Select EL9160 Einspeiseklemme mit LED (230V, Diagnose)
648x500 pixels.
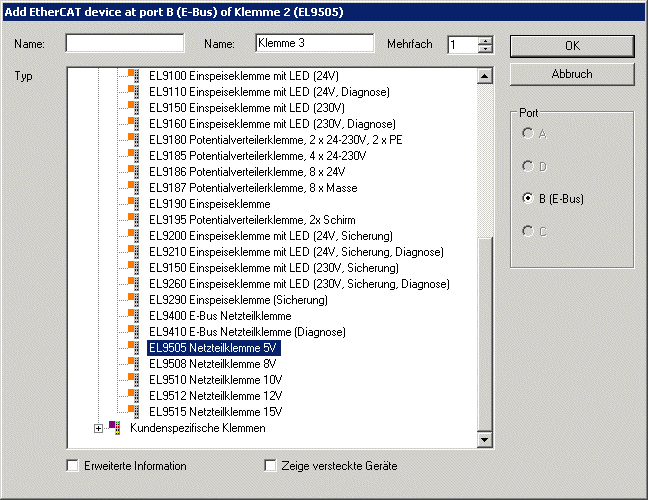pyautogui.click(x=272, y=124)
